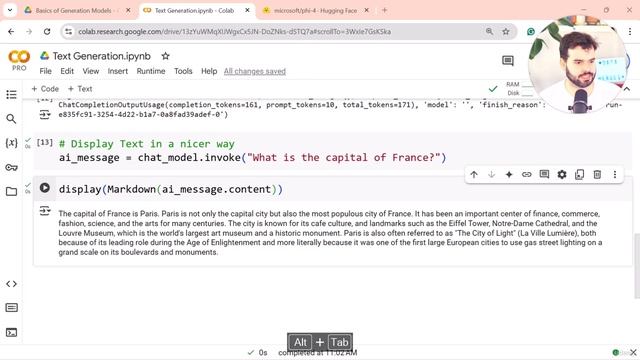Copy link to this cell
Screen dimensions: 640x360
[x=527, y=175]
